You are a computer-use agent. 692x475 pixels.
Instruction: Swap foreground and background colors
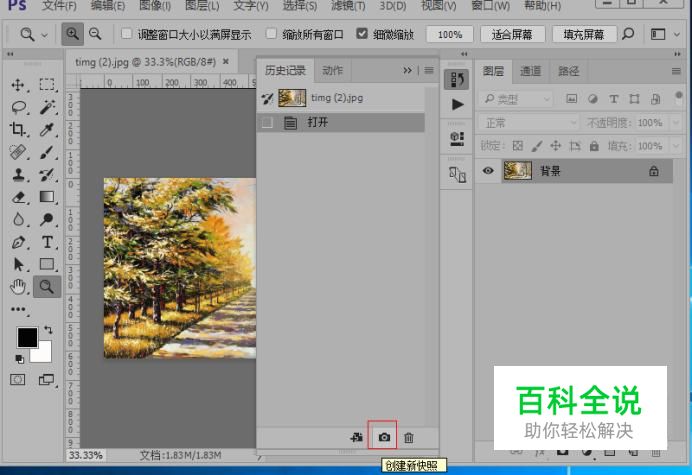(48, 330)
